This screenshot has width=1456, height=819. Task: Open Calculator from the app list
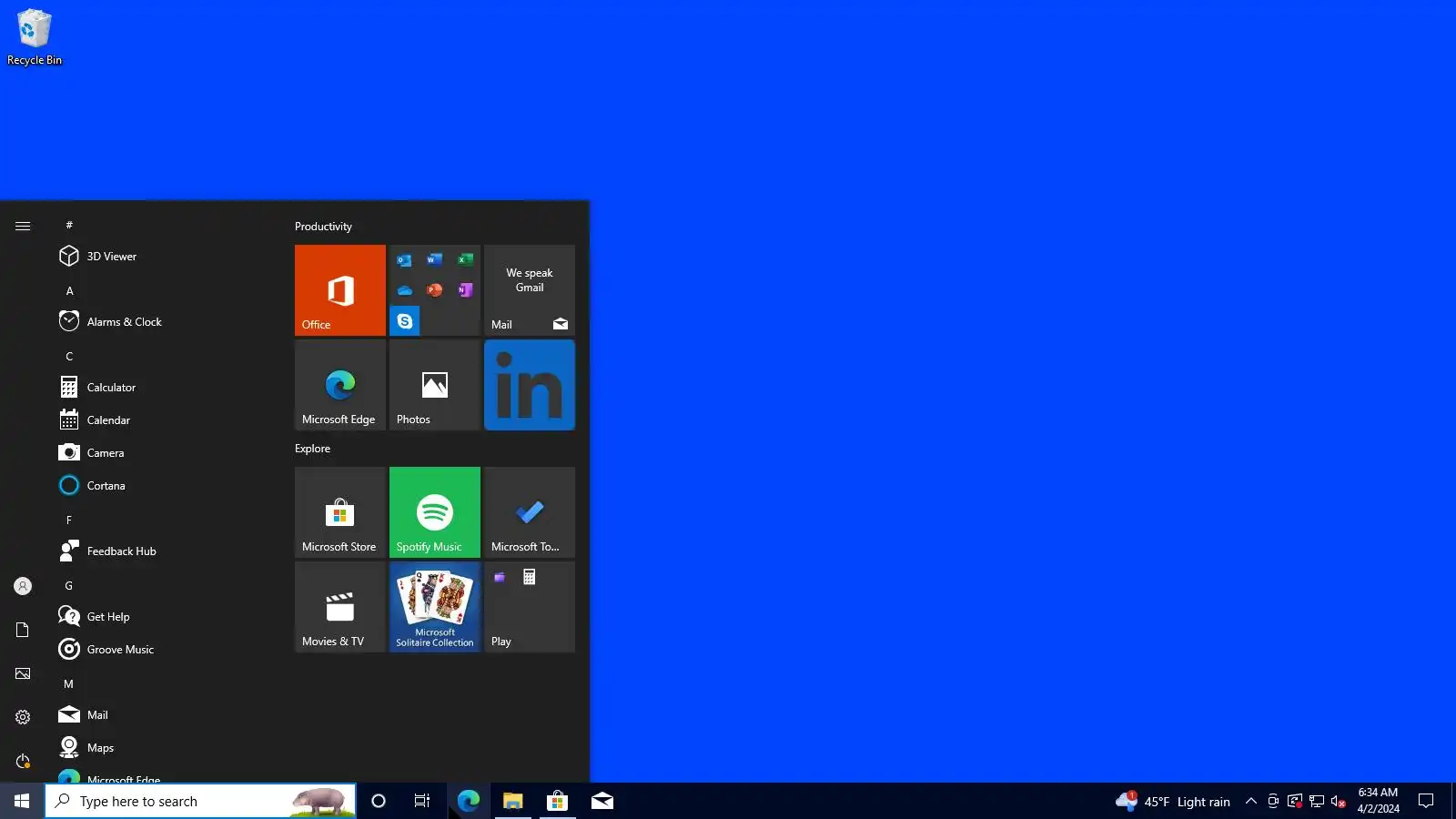pyautogui.click(x=167, y=388)
